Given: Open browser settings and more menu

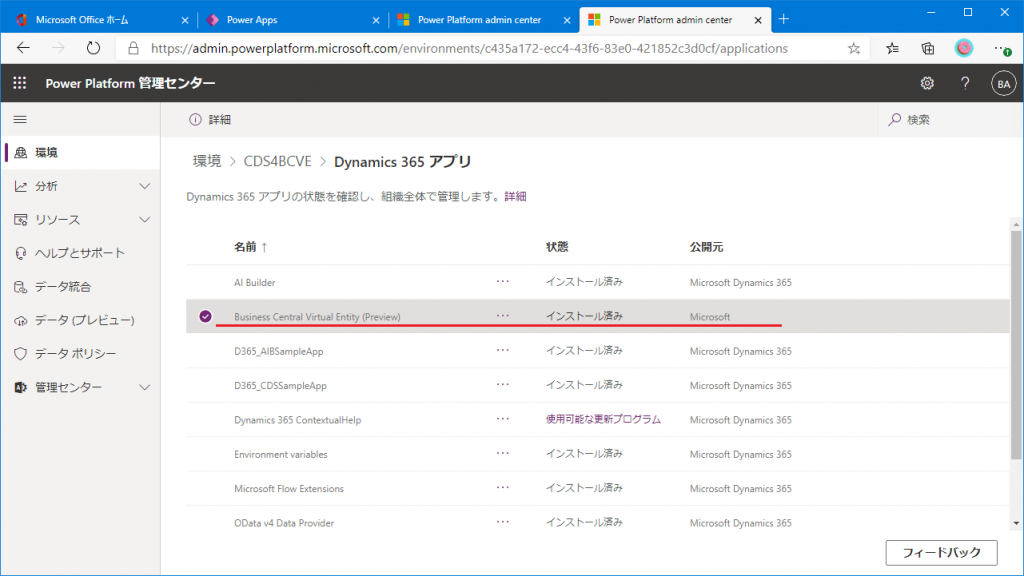Looking at the screenshot, I should [1002, 48].
